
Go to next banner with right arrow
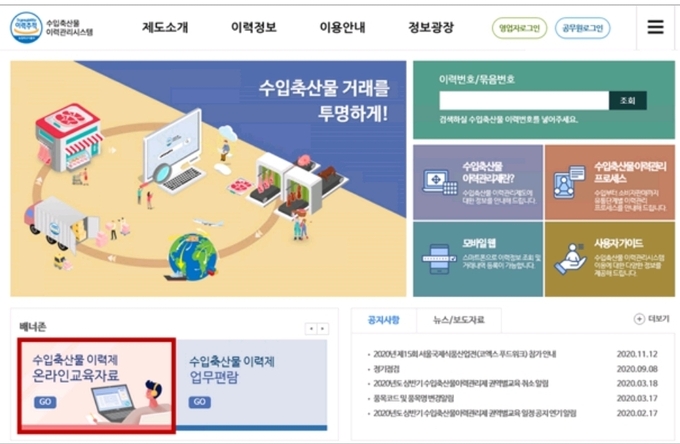point(323,329)
